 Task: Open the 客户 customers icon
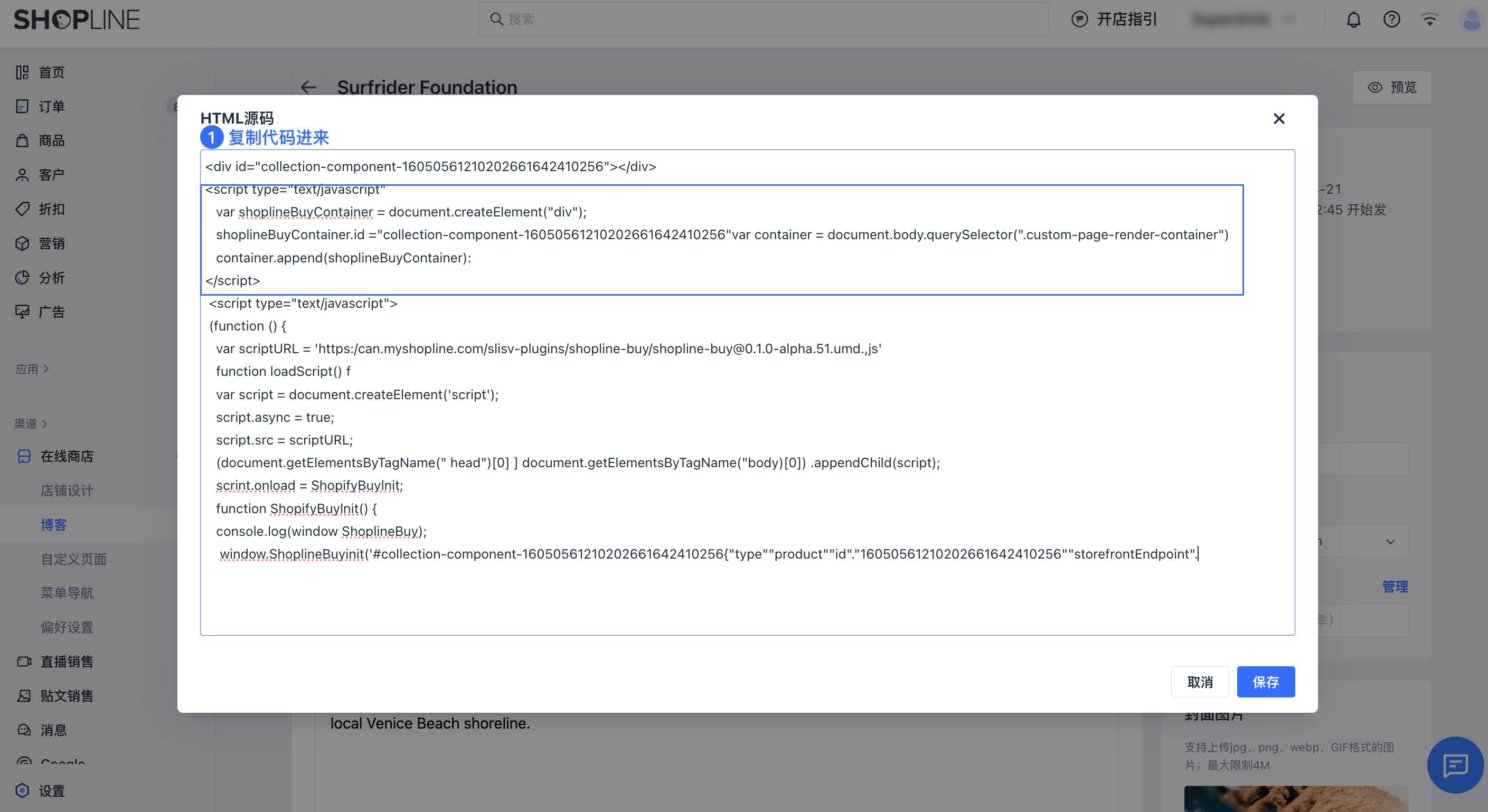(22, 175)
